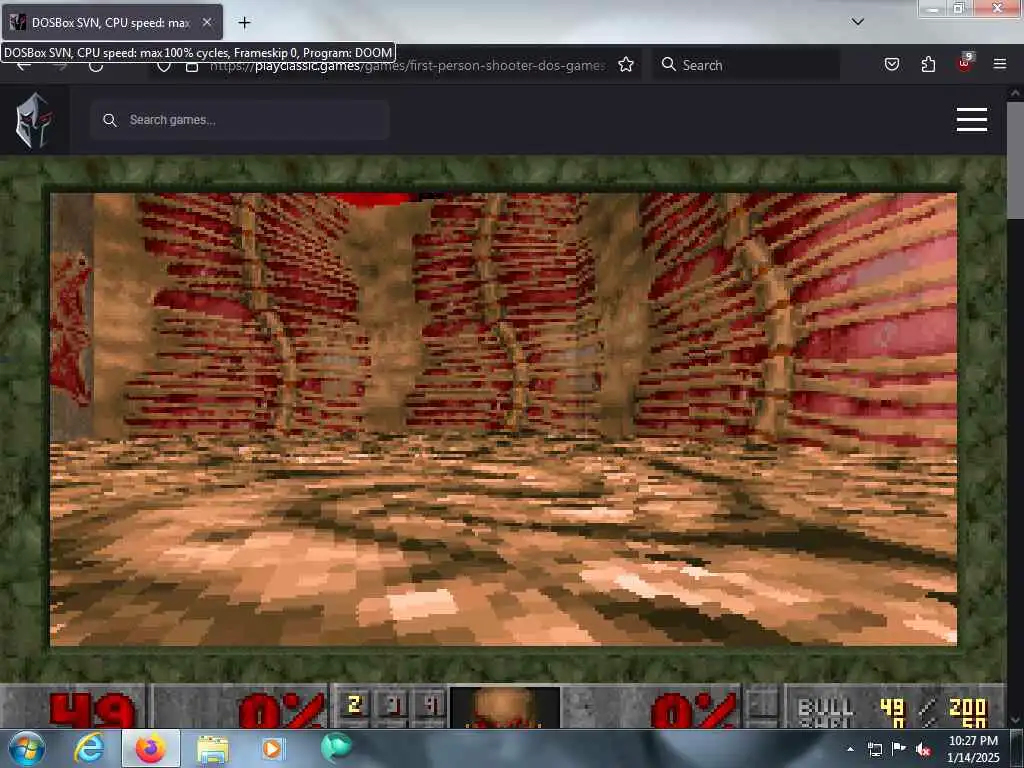Launch Internet Explorer from taskbar
The image size is (1024, 768).
(x=88, y=748)
